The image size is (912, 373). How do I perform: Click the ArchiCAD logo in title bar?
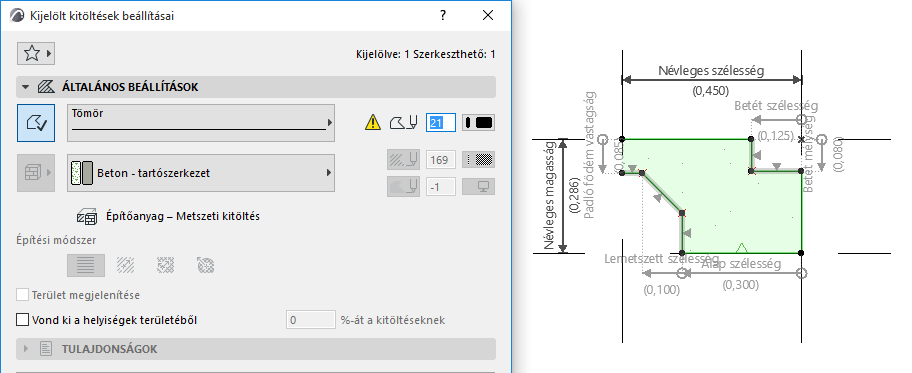18,16
